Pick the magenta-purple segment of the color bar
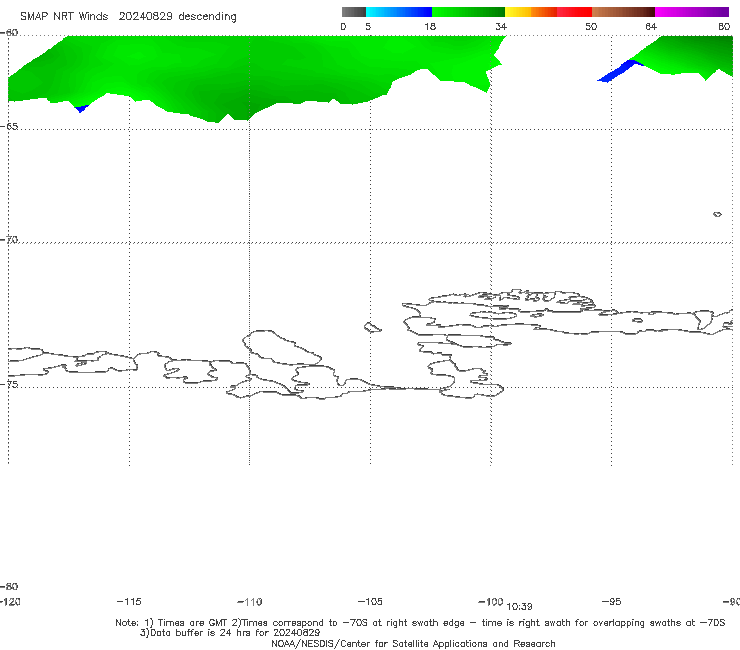 pos(692,12)
